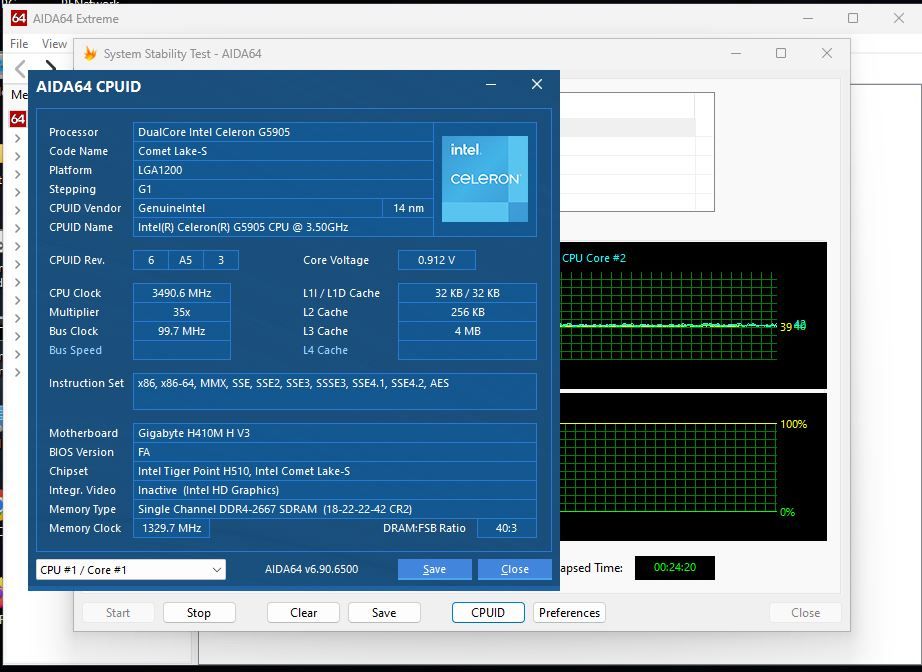Open the File menu in AIDA64 Extreme

point(19,44)
